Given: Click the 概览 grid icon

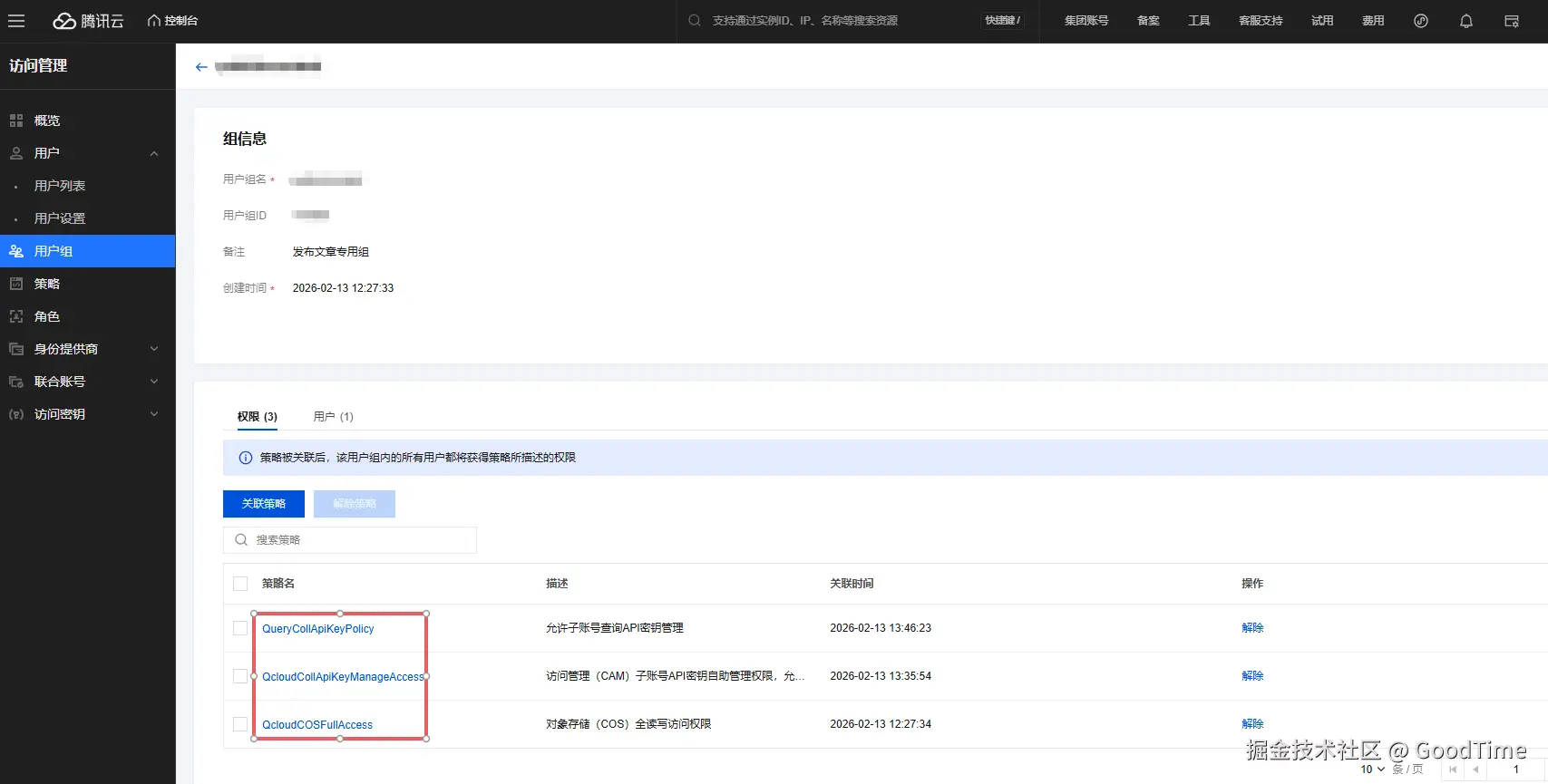Looking at the screenshot, I should 16,121.
